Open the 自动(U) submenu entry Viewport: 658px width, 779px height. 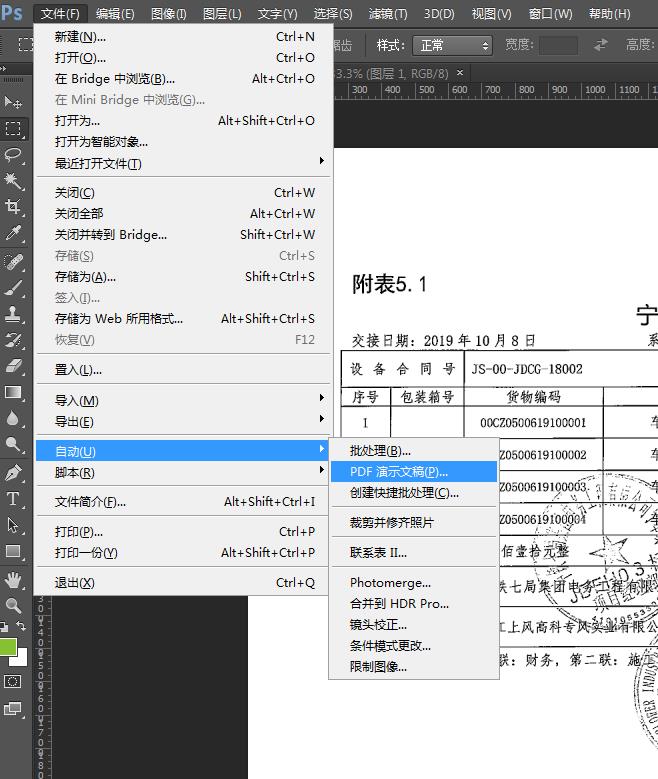[x=182, y=451]
